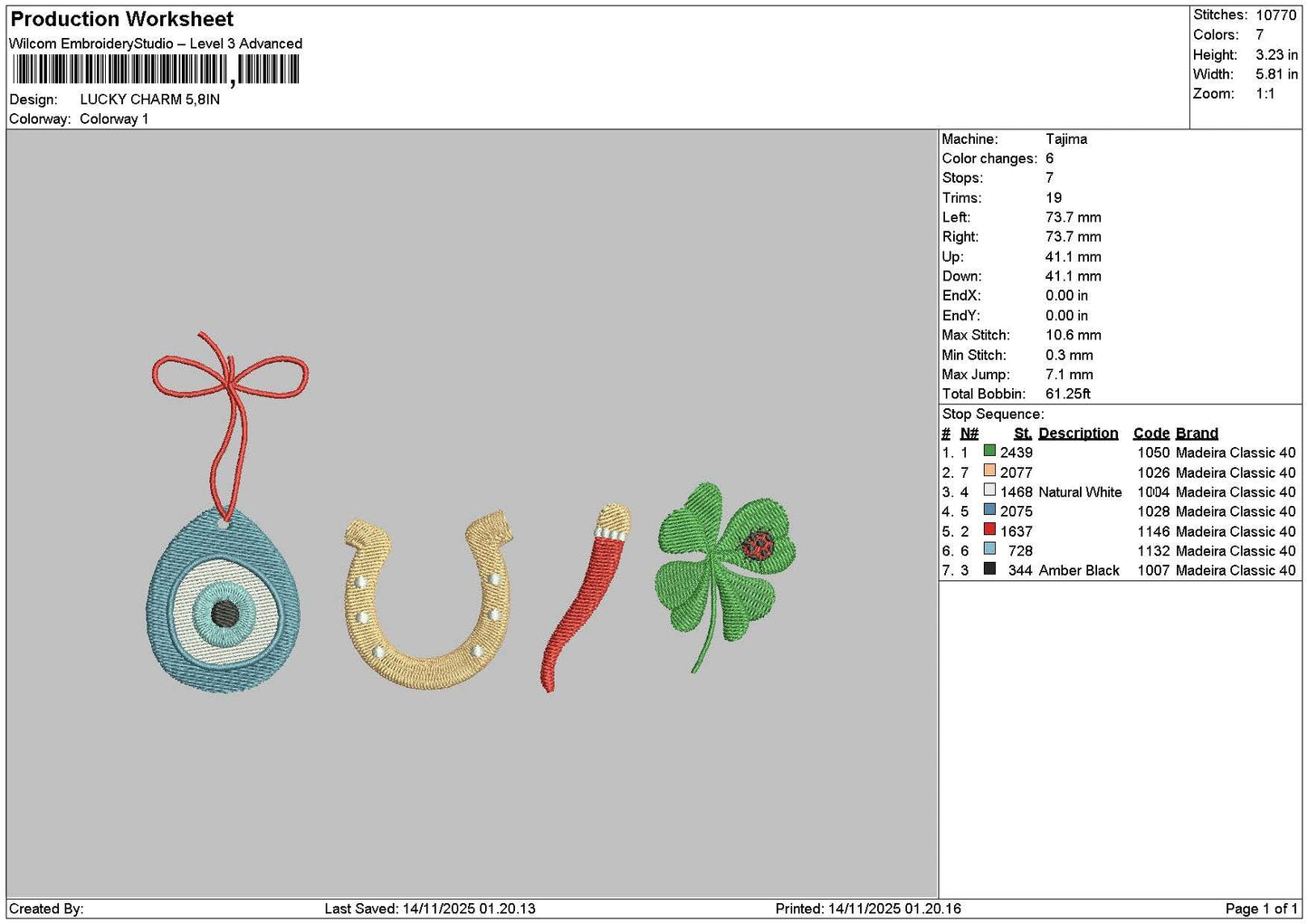1308x924 pixels.
Task: Click the 'Last Saved: 14/11/2025 01.20.13' text
Action: click(430, 909)
